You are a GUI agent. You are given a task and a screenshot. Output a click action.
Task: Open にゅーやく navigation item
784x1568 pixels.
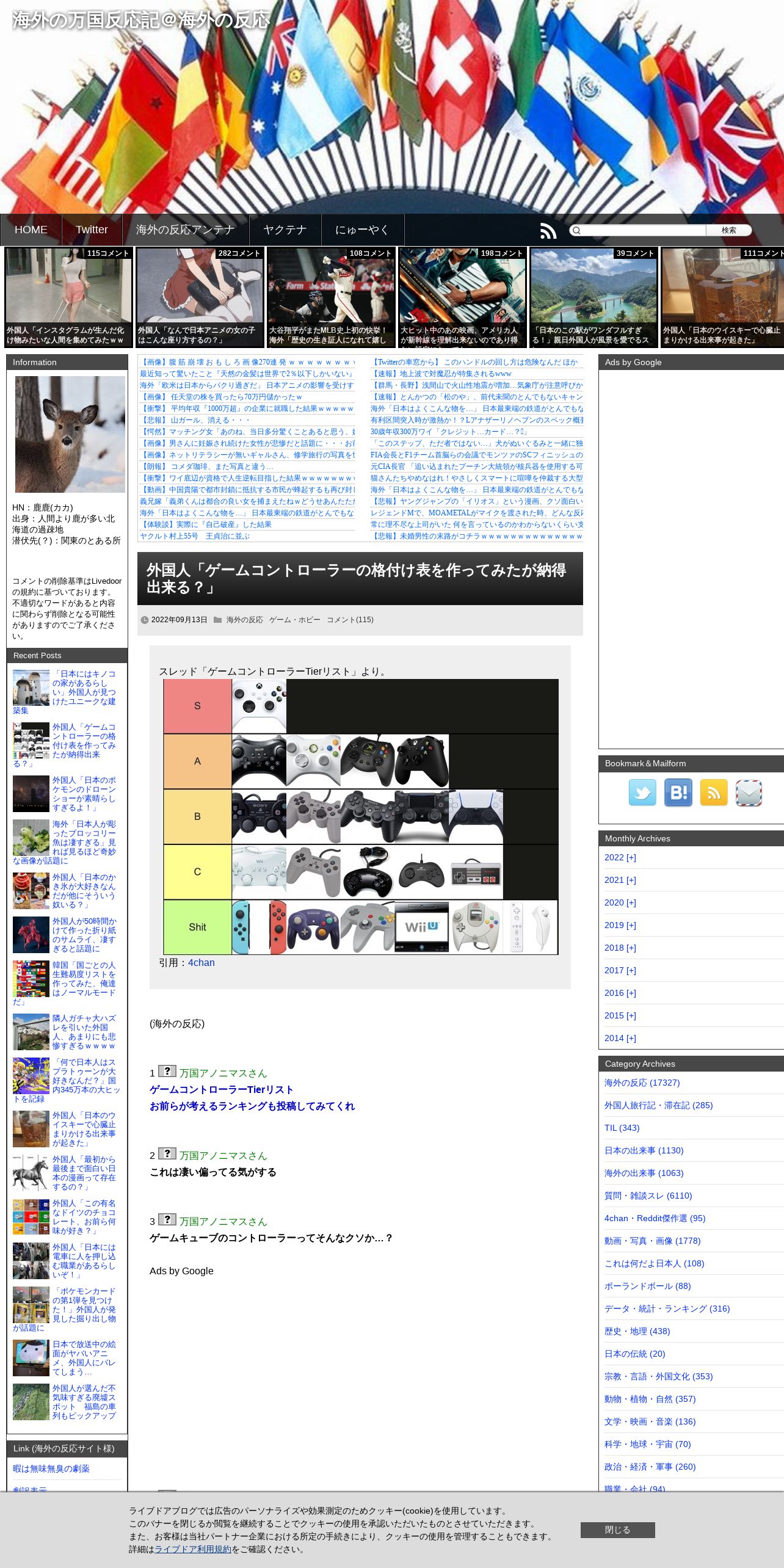point(362,230)
